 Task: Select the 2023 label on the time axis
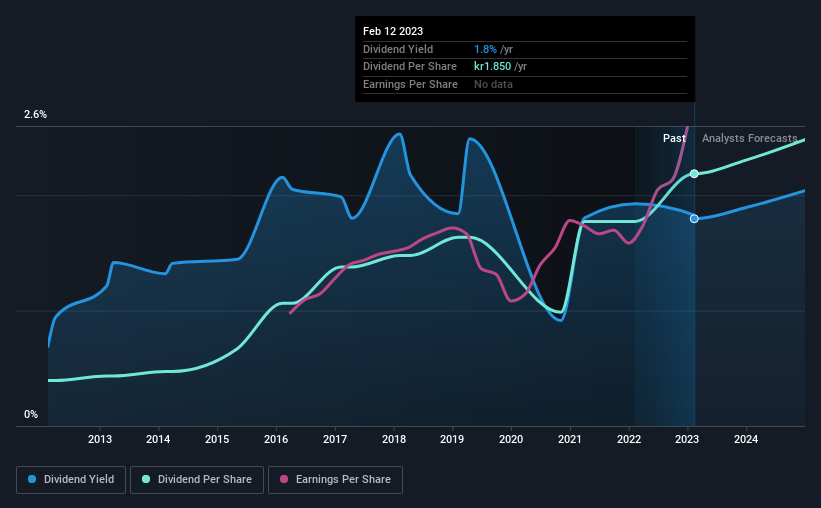(x=687, y=439)
